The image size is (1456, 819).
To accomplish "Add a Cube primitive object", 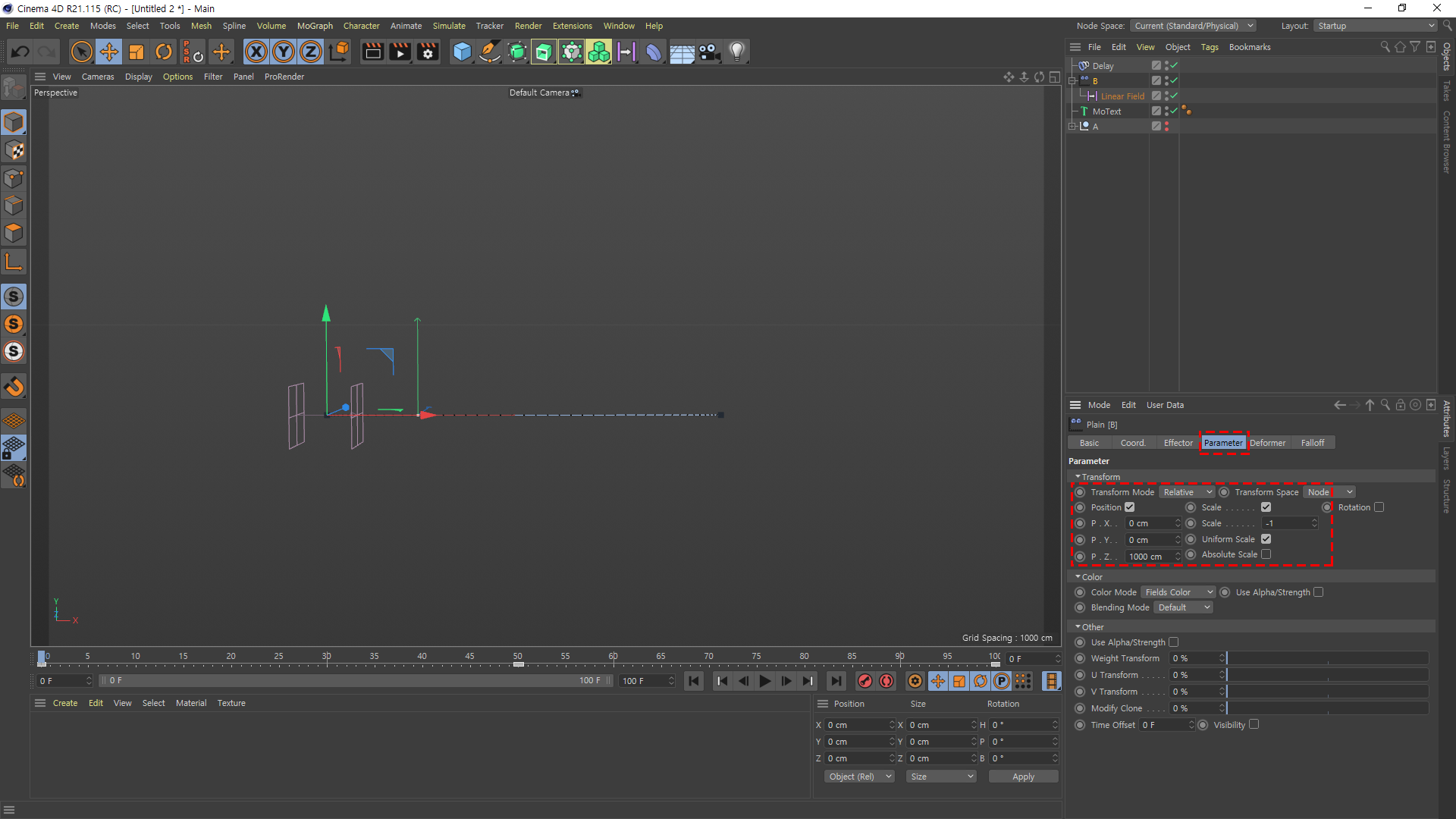I will [462, 52].
